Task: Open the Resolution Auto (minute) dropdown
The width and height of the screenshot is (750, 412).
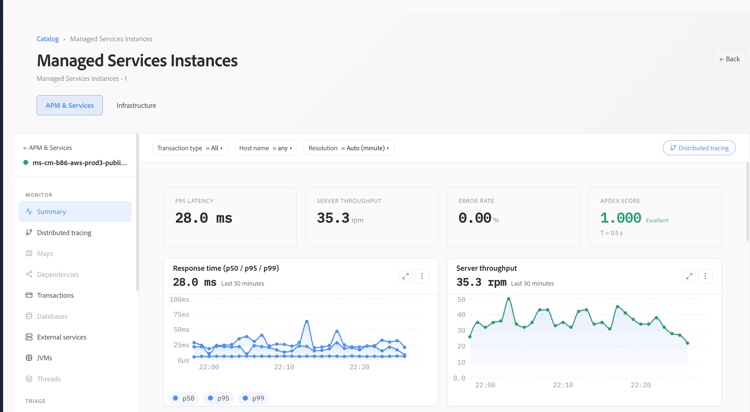Action: pyautogui.click(x=349, y=148)
